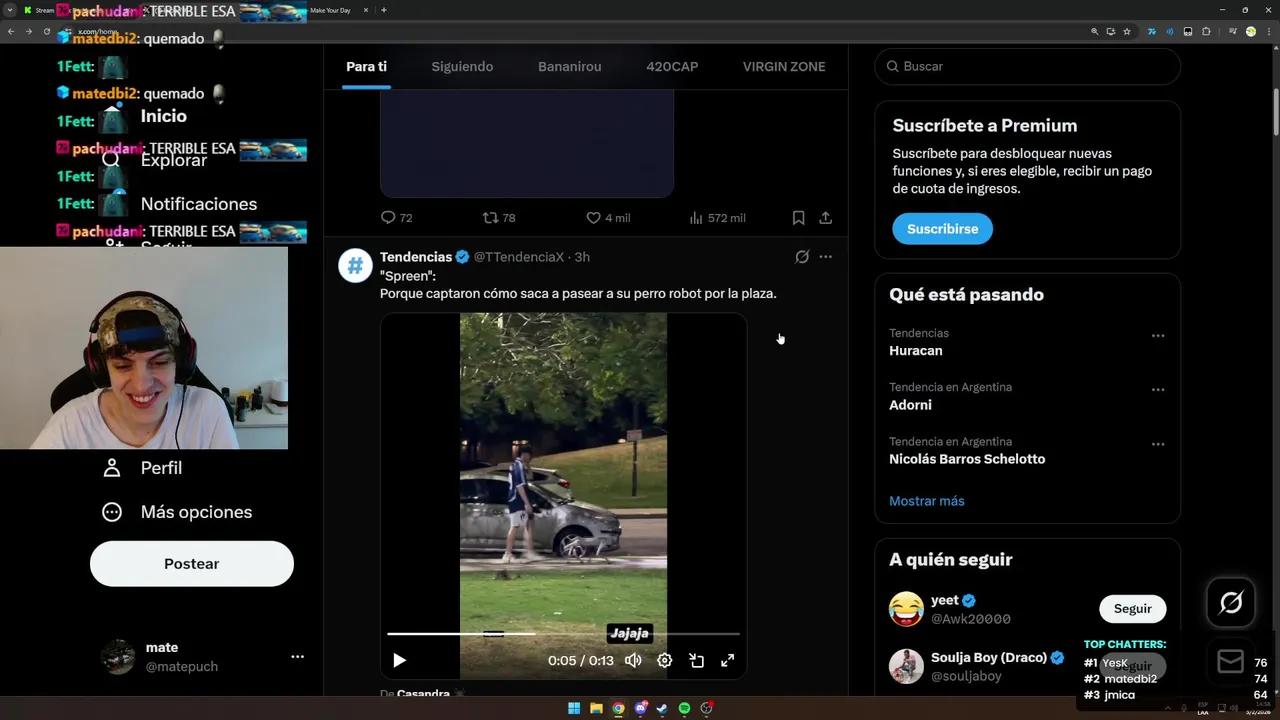
Task: Click the Tendencias hashtag avatar
Action: [x=355, y=266]
